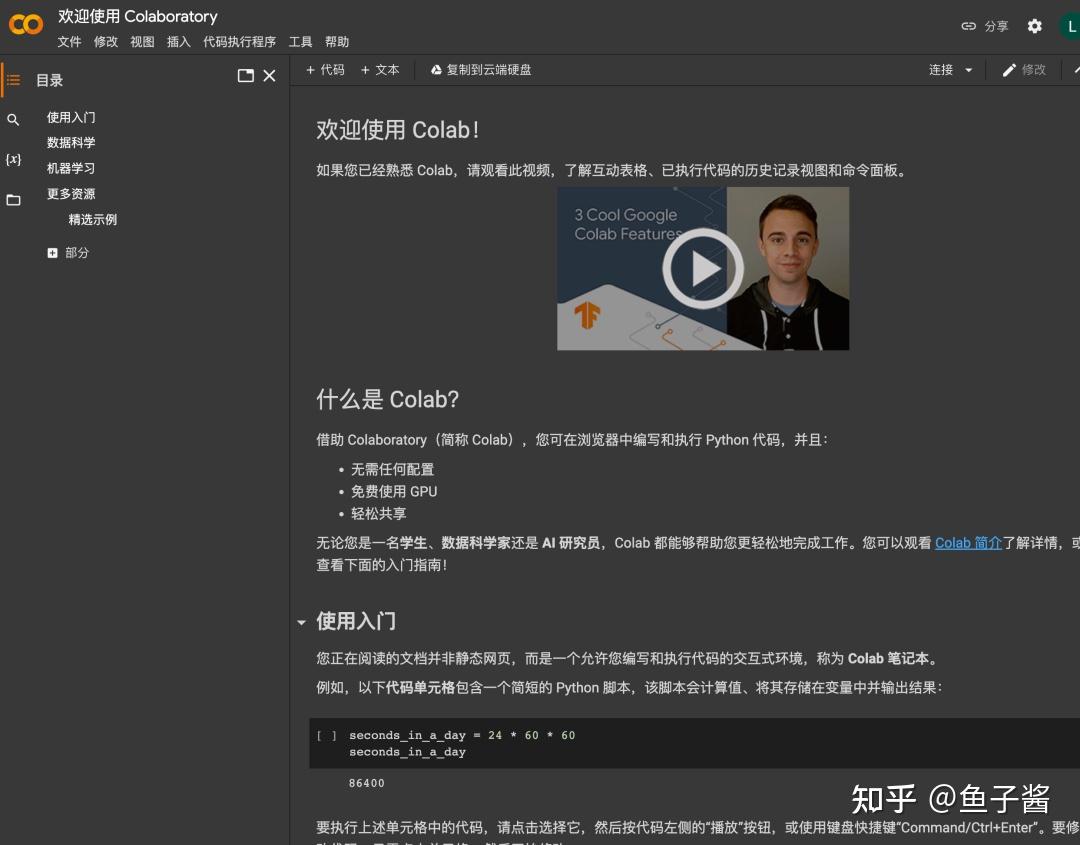This screenshot has height=845, width=1080.
Task: Click the 连接 button
Action: (941, 70)
